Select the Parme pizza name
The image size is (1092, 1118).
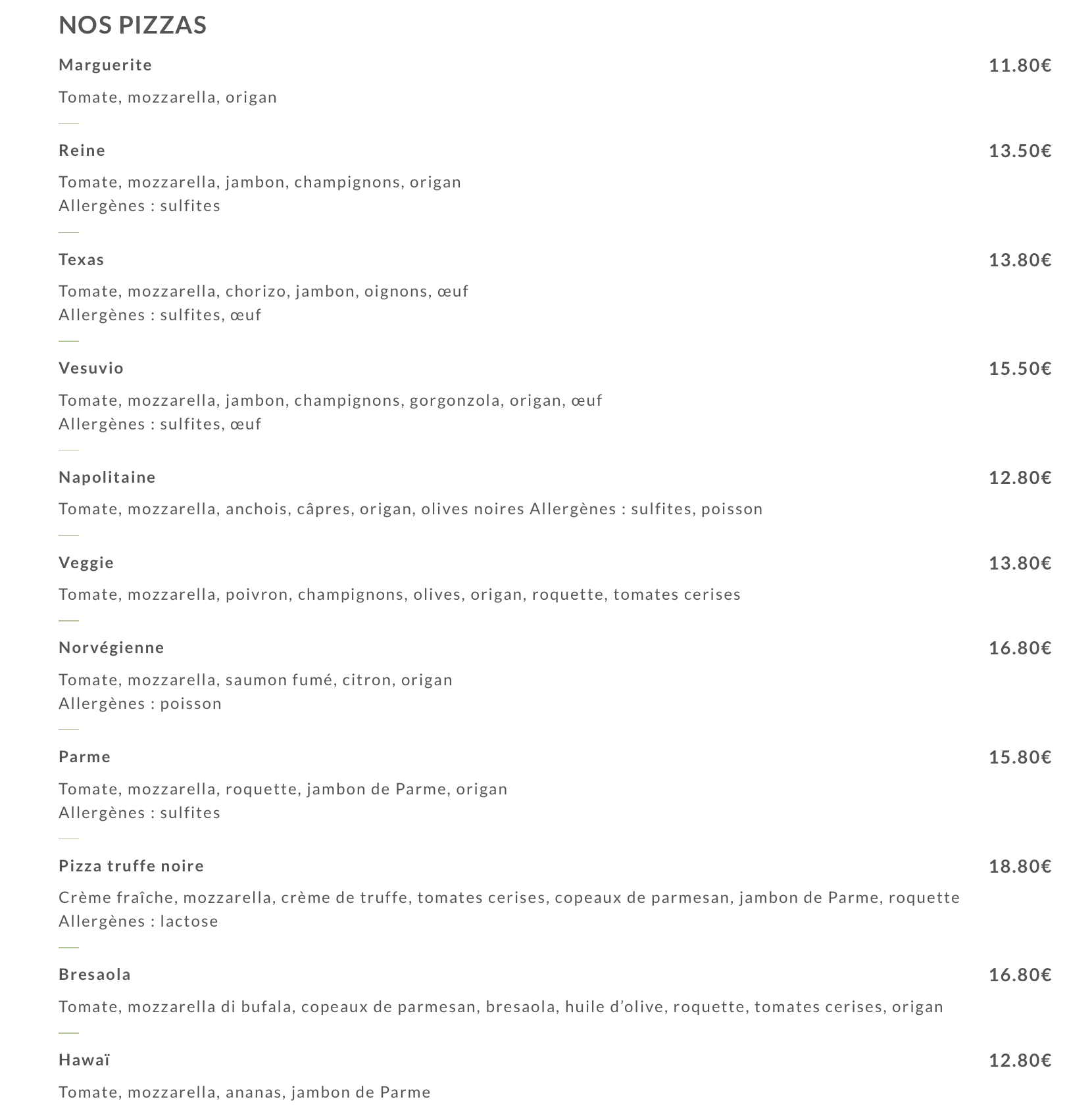(84, 757)
